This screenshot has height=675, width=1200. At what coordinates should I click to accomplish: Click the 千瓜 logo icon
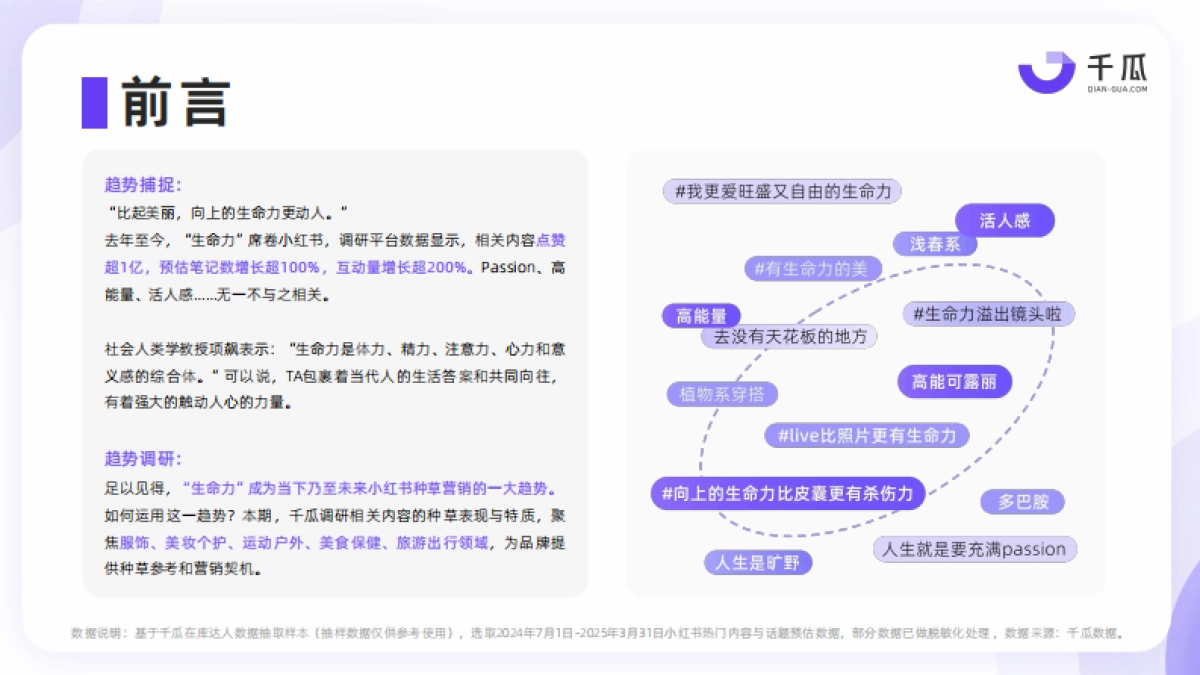[x=1044, y=72]
